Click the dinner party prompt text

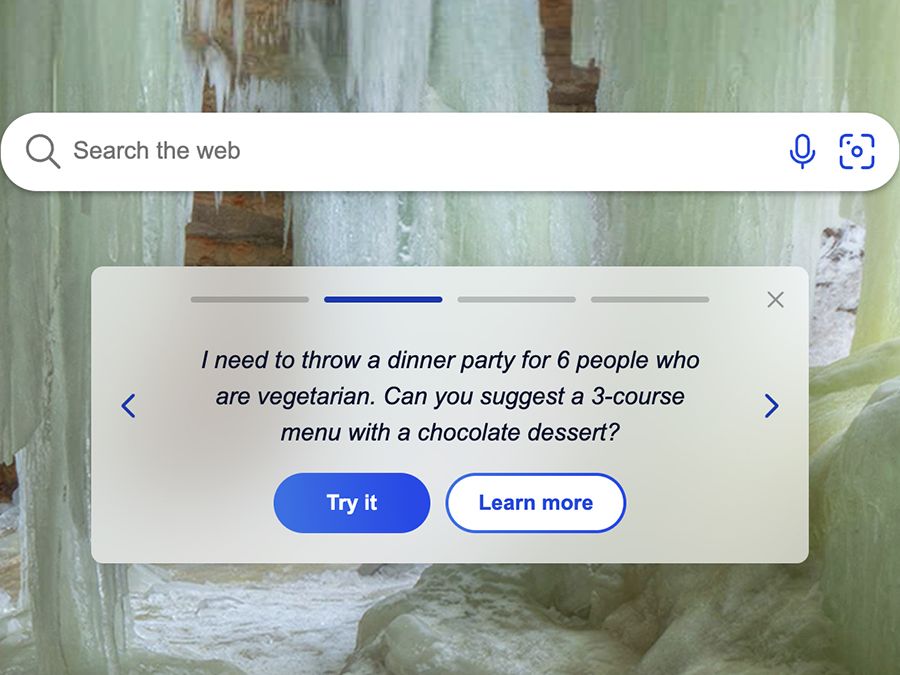[450, 396]
